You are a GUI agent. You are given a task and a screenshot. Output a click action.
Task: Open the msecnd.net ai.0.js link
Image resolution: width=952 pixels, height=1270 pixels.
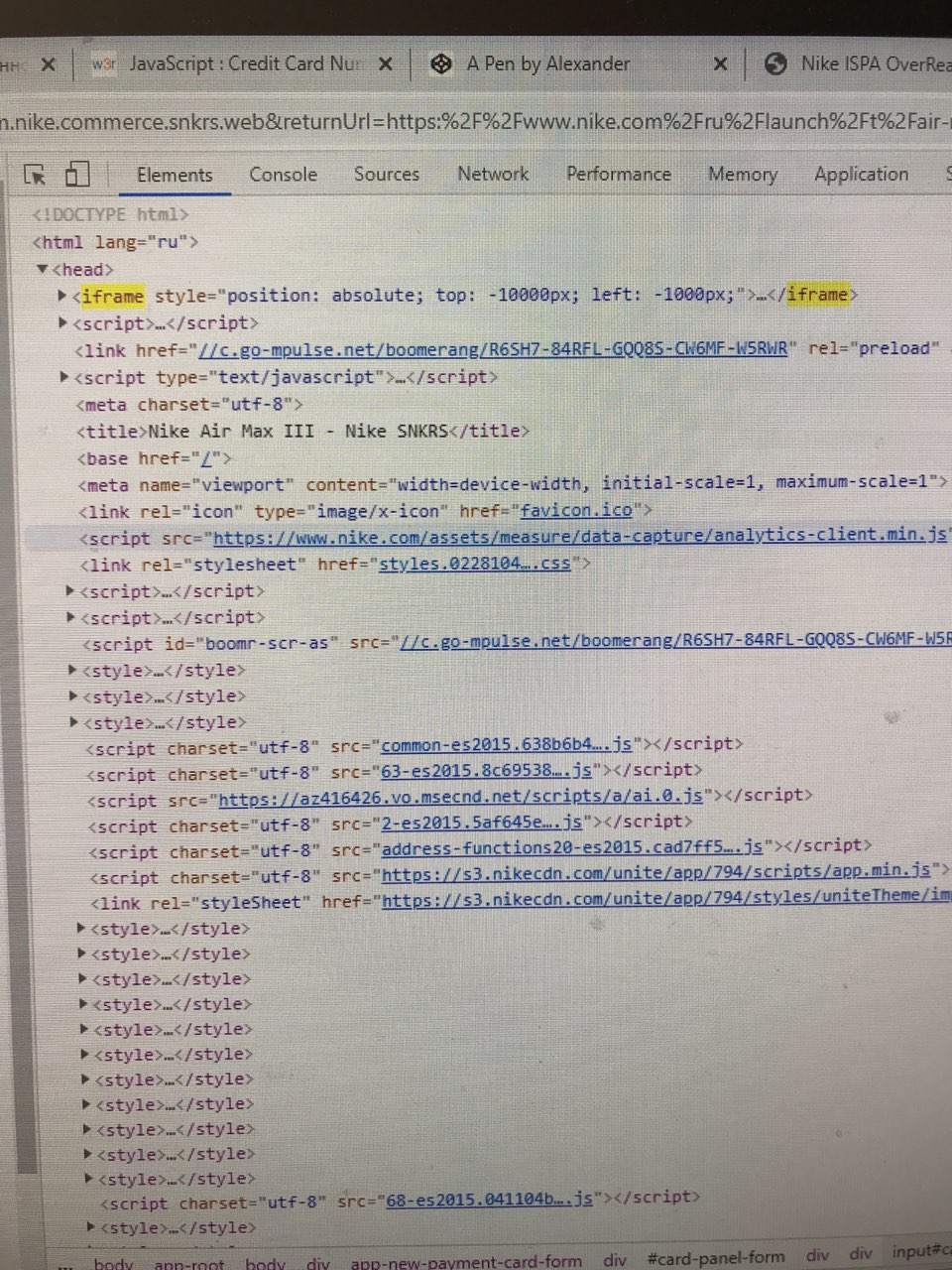pyautogui.click(x=460, y=797)
